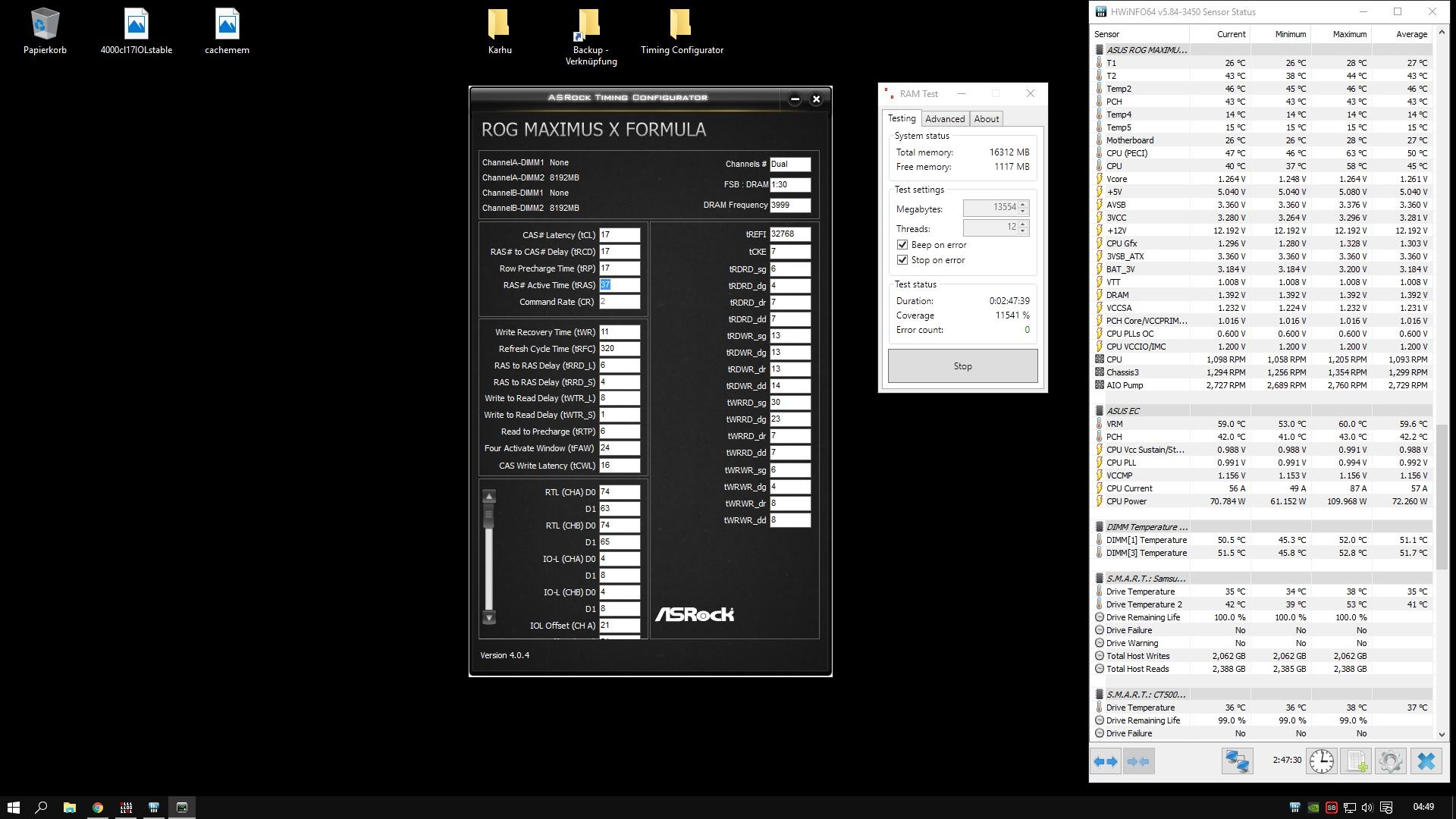This screenshot has height=819, width=1456.
Task: Click the Four Activate Window (tFAW) field
Action: [x=620, y=448]
